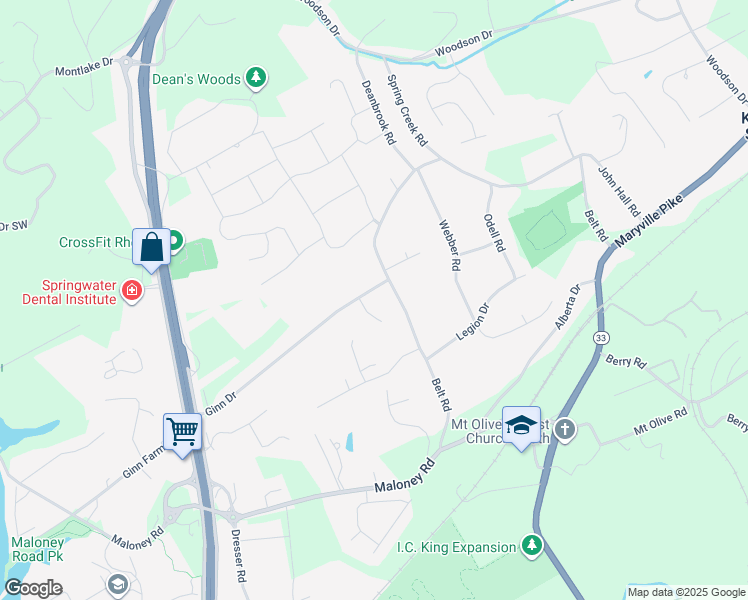Click the Montlake Dr road label
The image size is (748, 600).
coord(84,67)
